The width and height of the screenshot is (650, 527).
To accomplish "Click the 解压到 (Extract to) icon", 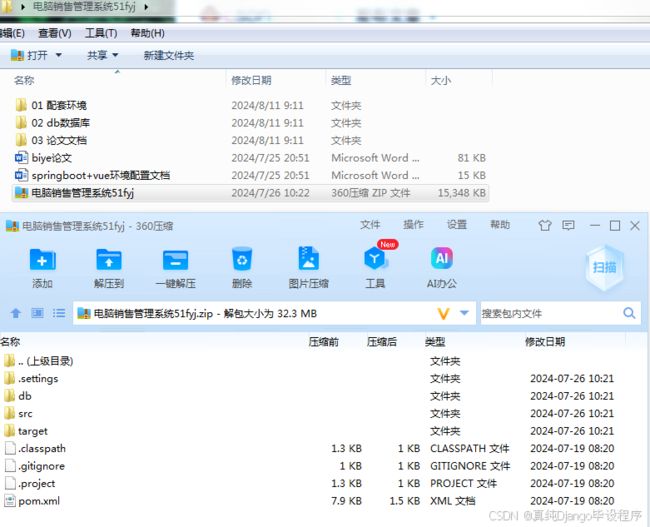I will [x=109, y=260].
